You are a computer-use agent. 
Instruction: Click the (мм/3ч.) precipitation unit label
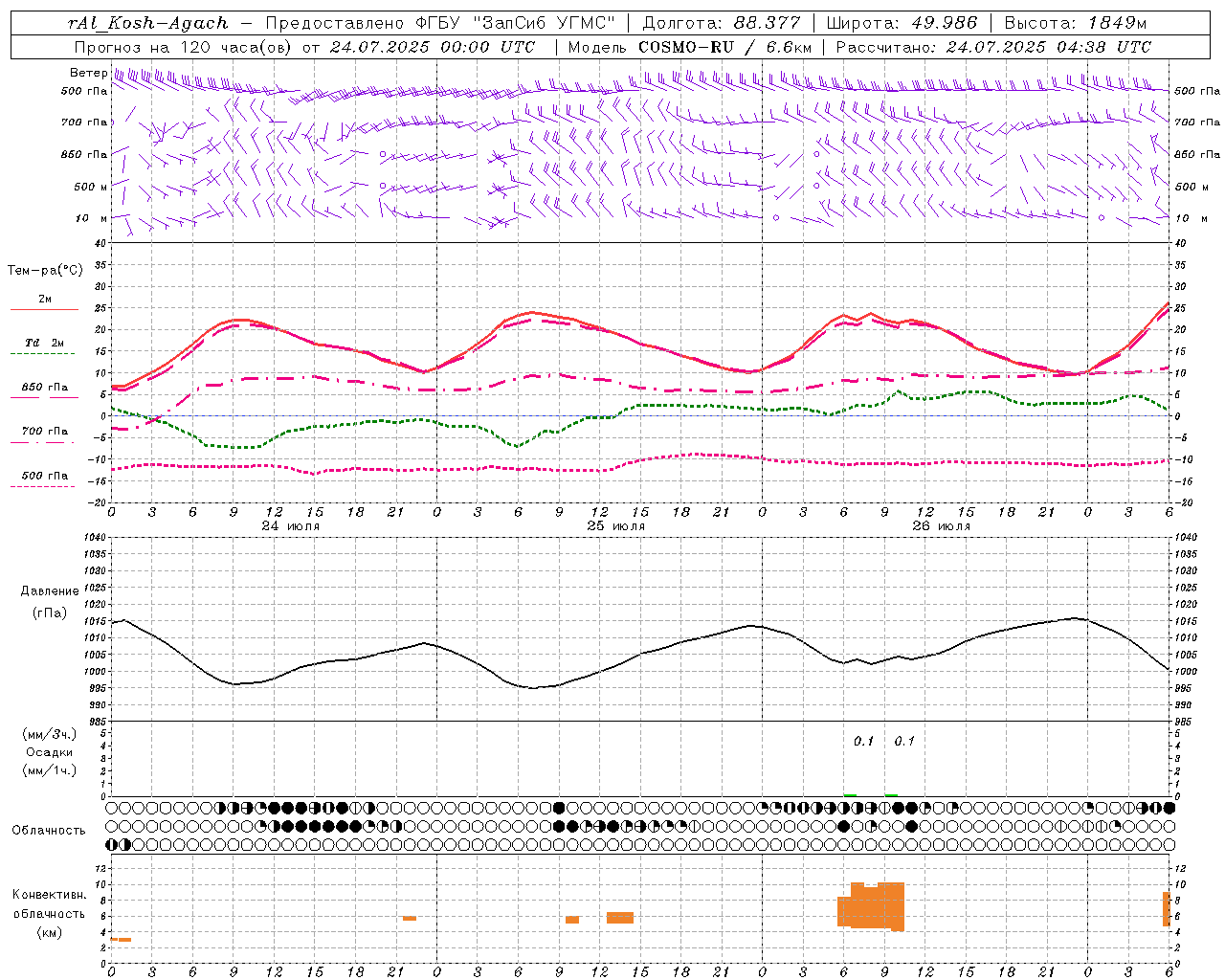[x=50, y=734]
